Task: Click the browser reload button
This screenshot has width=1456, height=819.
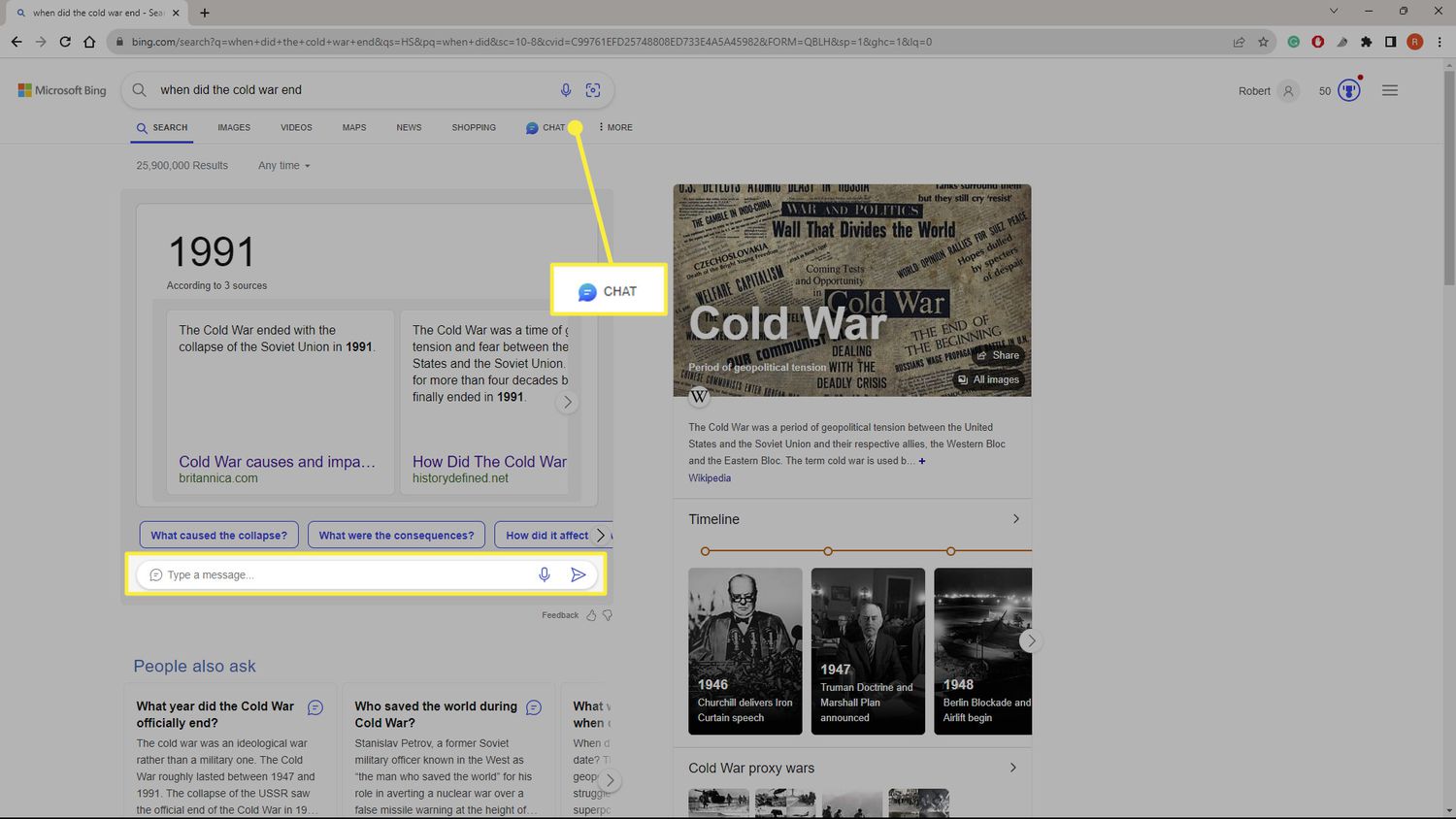Action: tap(65, 42)
